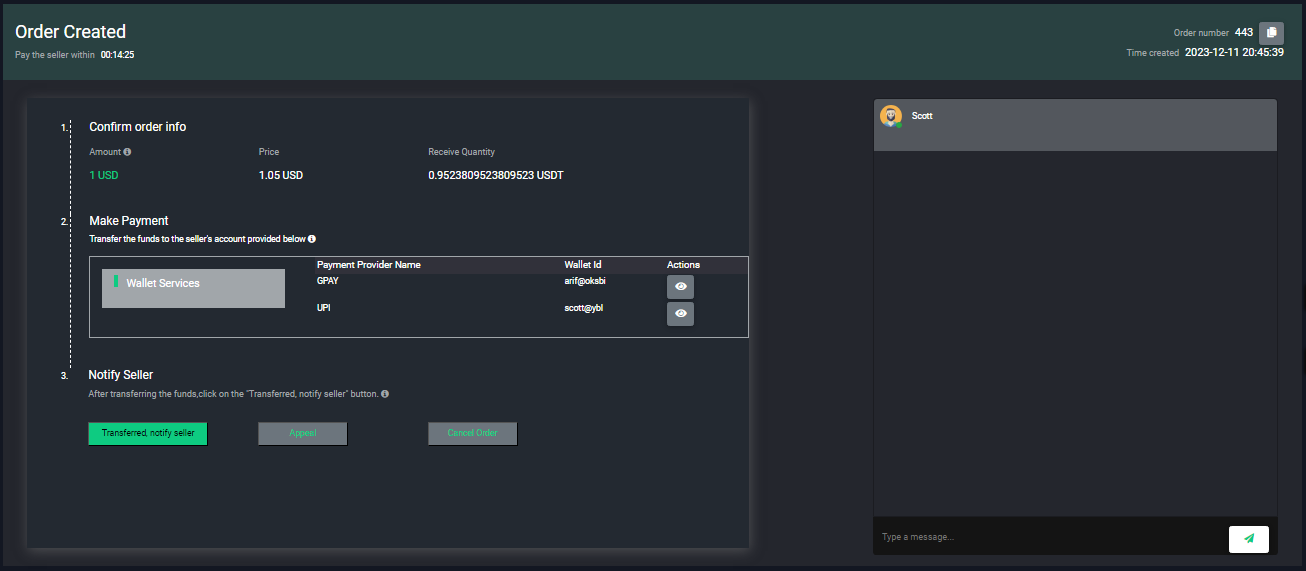Show UPI wallet details with eye icon

click(x=680, y=314)
